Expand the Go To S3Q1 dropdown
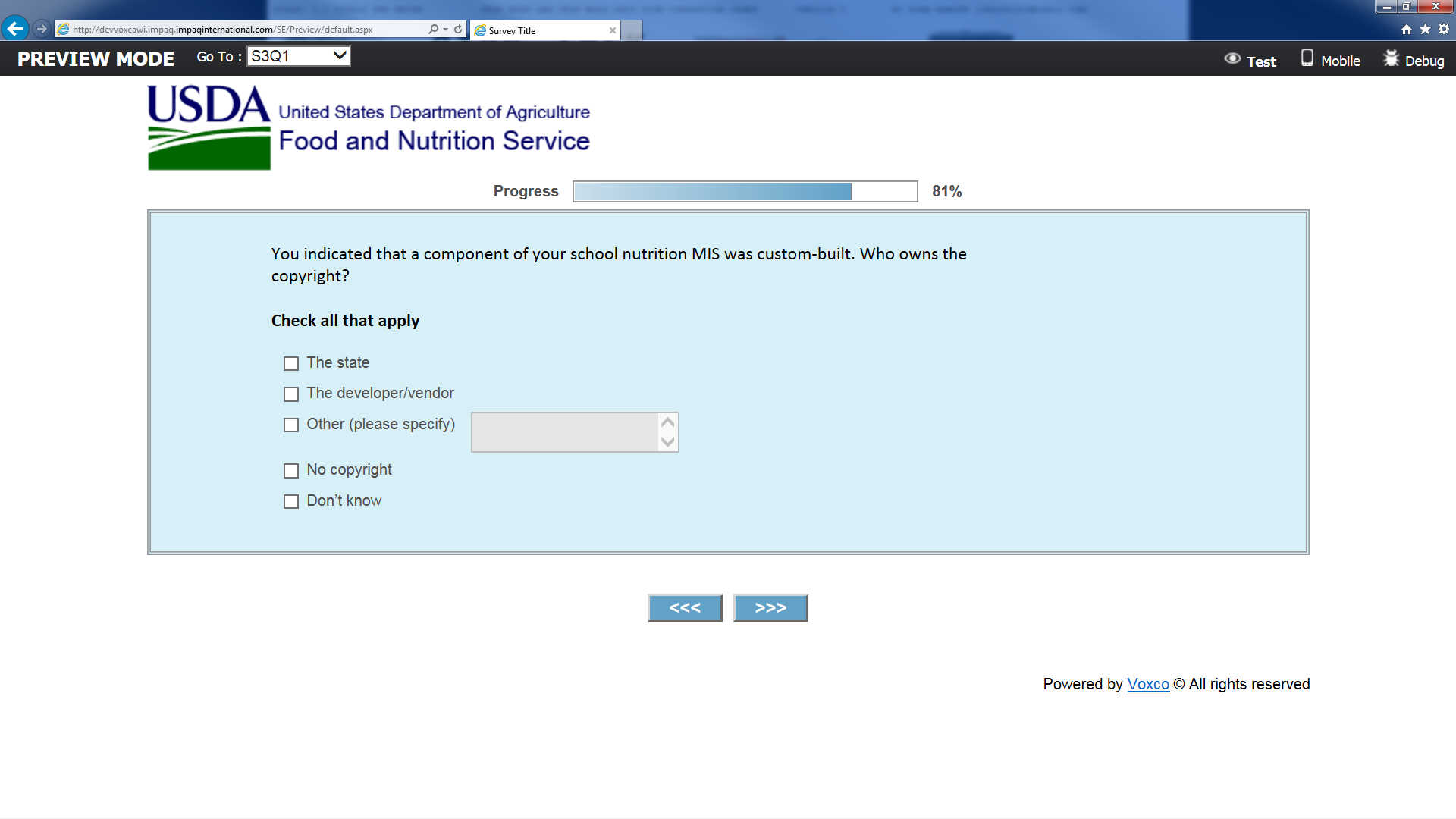 click(298, 56)
